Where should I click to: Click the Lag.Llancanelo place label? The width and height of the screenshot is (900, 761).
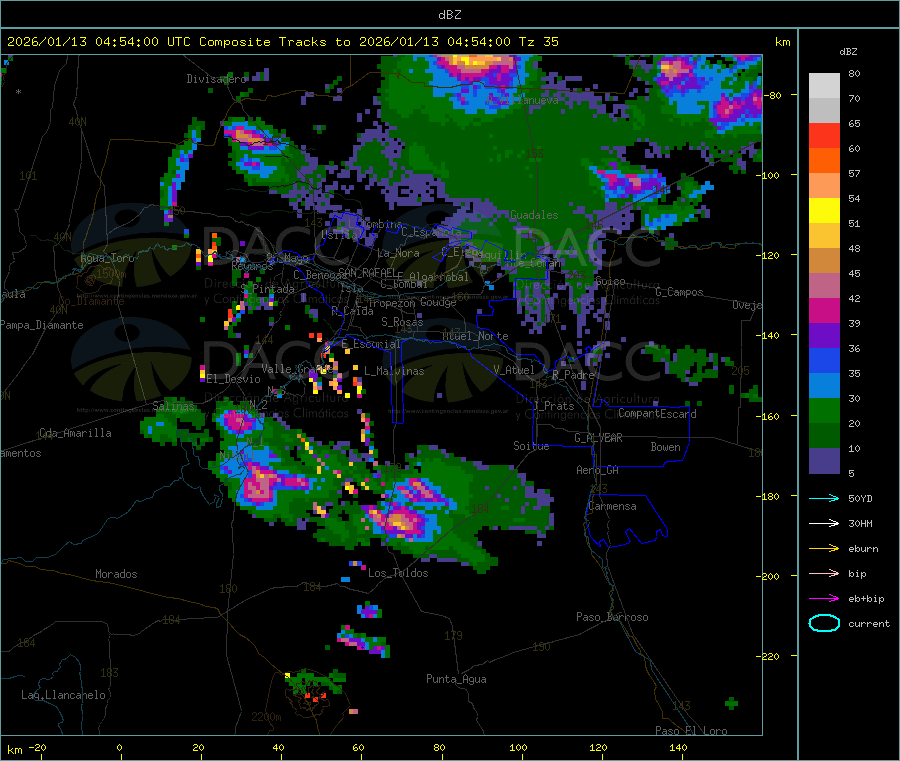[63, 695]
